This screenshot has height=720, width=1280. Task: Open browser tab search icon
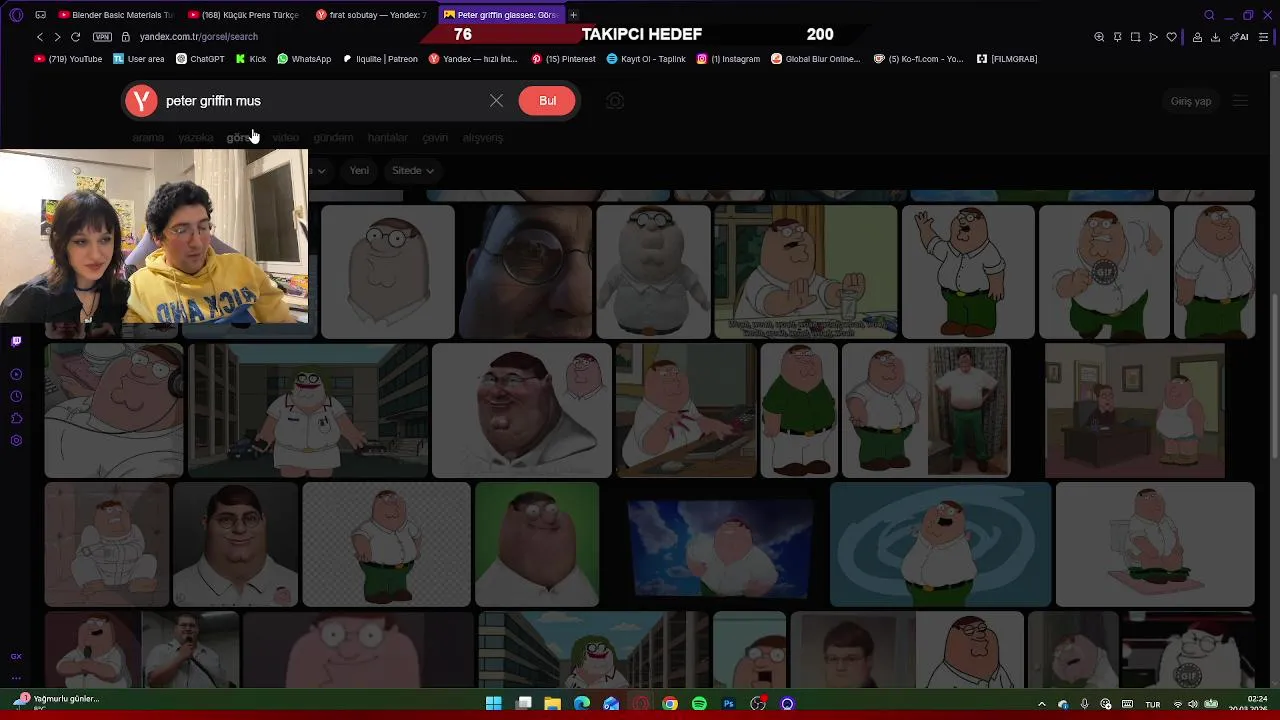(1209, 15)
